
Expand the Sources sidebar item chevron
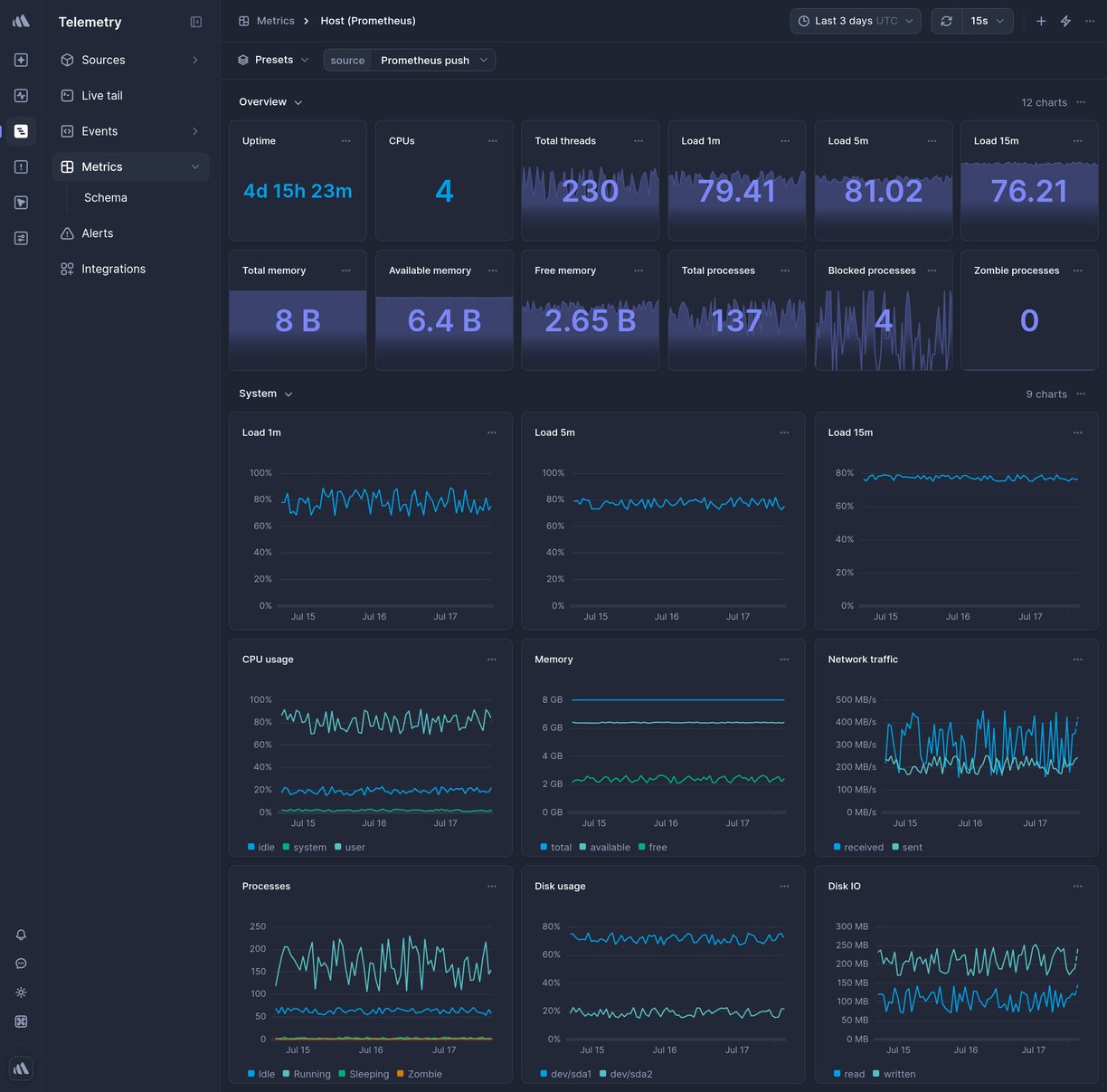tap(194, 60)
